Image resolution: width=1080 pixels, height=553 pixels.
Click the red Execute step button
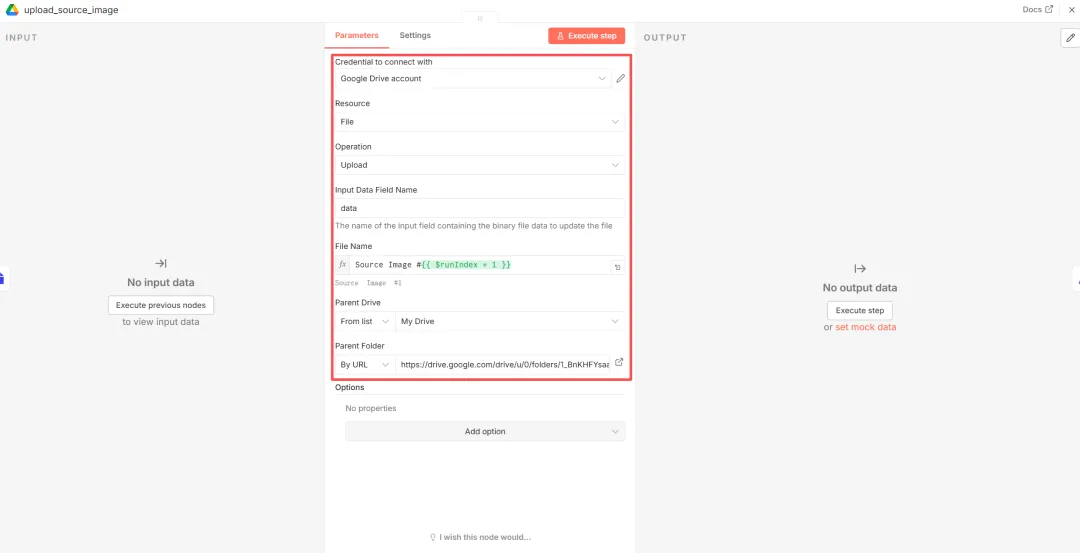coord(586,36)
